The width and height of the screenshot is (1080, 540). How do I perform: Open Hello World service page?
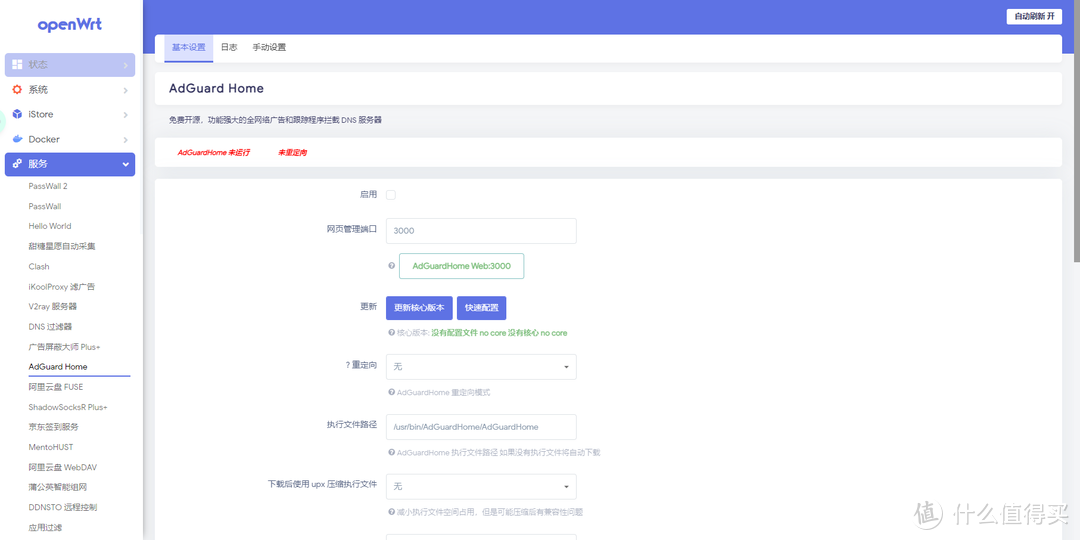click(x=50, y=226)
